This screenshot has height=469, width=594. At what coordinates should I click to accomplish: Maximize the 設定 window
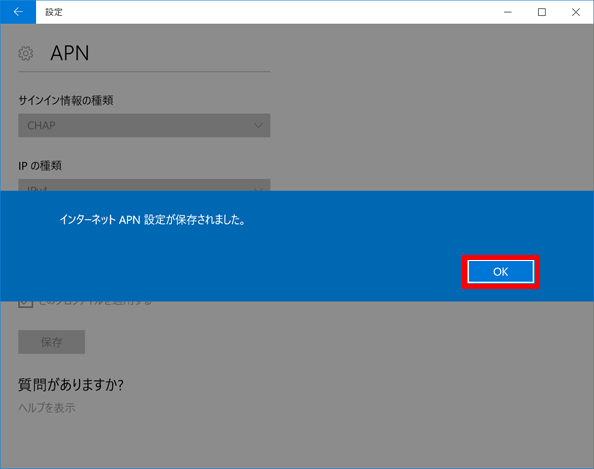(542, 12)
